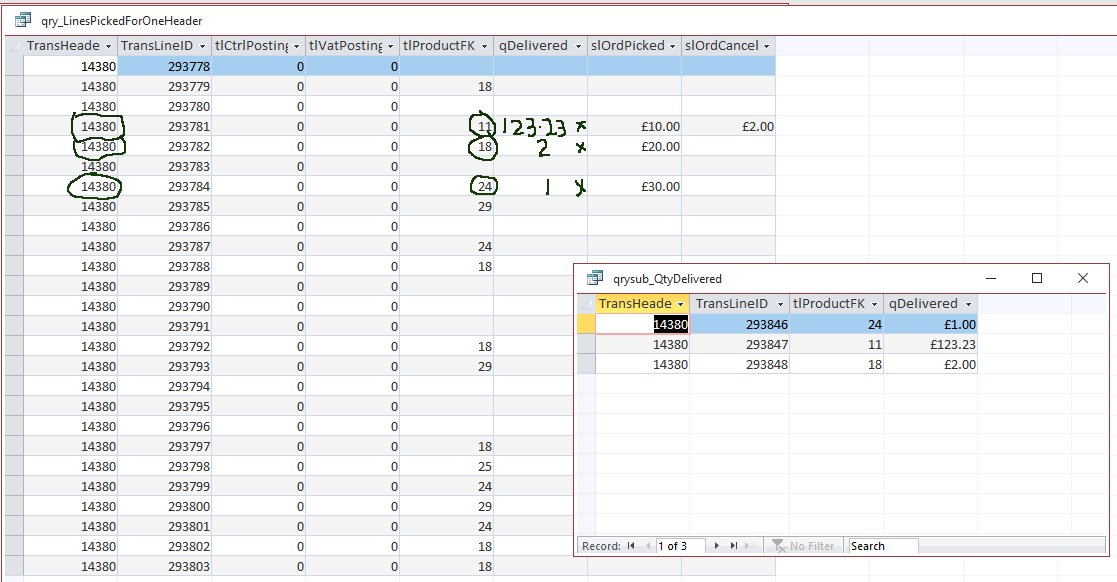This screenshot has height=582, width=1117.
Task: Click the qry_LinesPickedForOneHeader query icon
Action: 23,20
